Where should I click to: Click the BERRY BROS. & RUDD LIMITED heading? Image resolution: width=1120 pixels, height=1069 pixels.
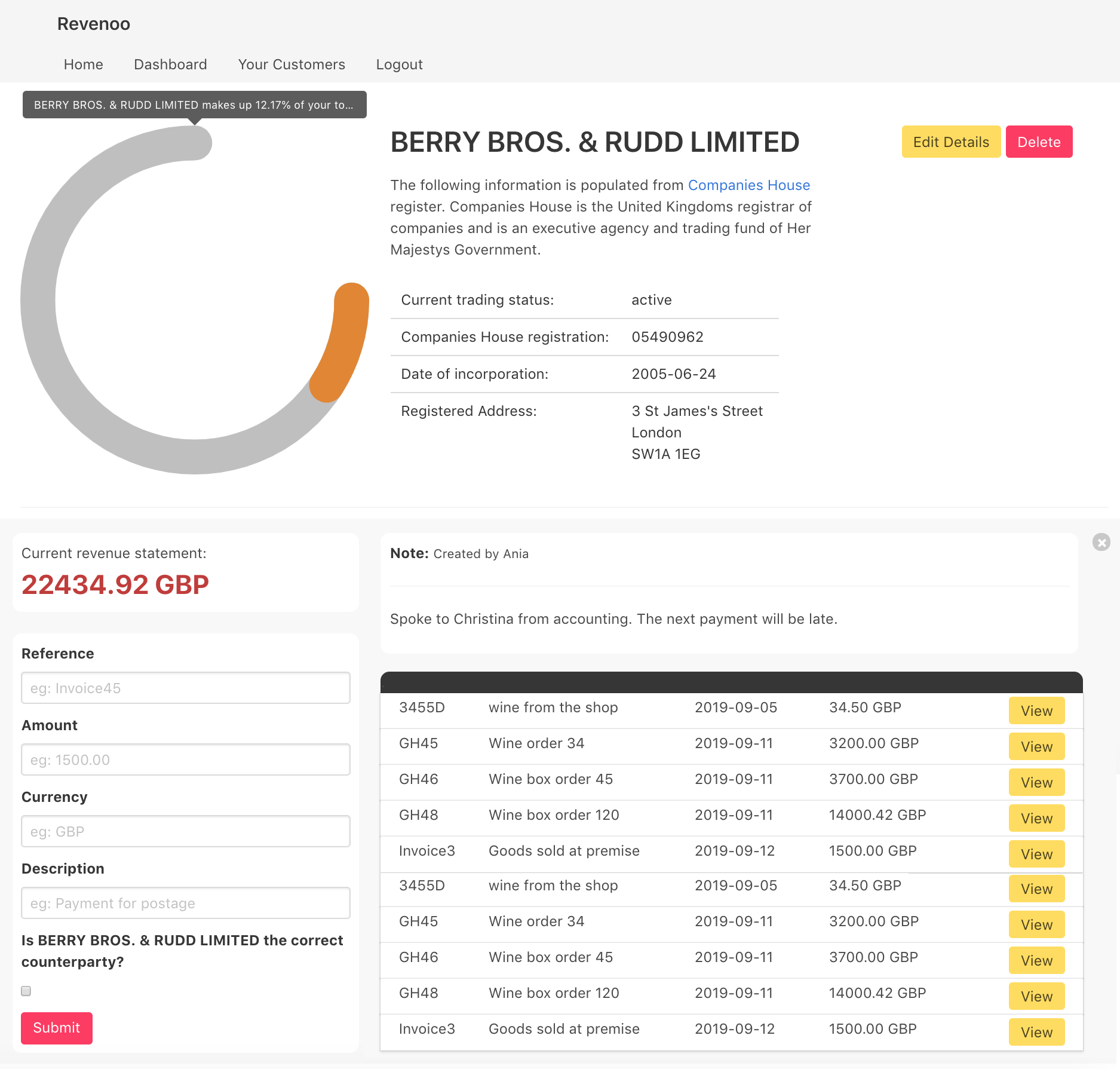[x=594, y=142]
